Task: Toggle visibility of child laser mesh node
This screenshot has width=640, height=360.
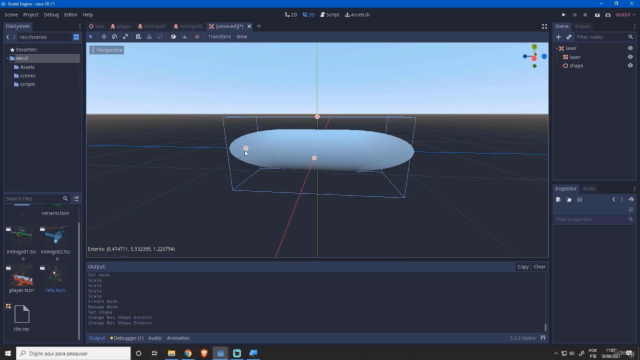Action: tap(630, 57)
